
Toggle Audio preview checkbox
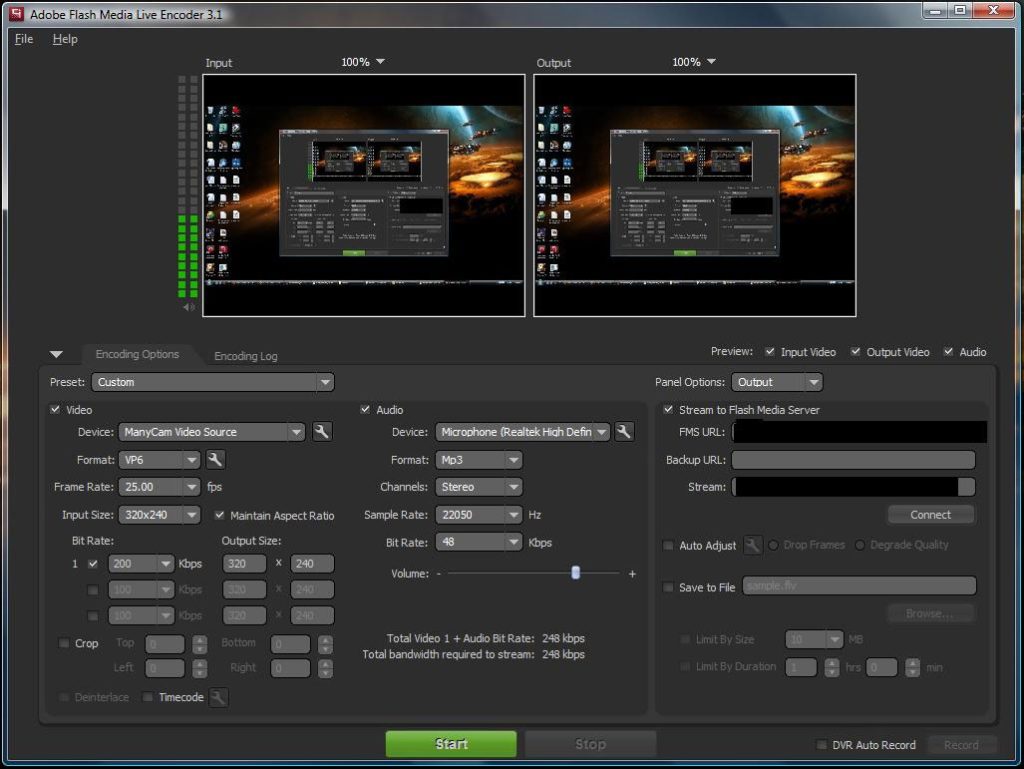coord(948,352)
